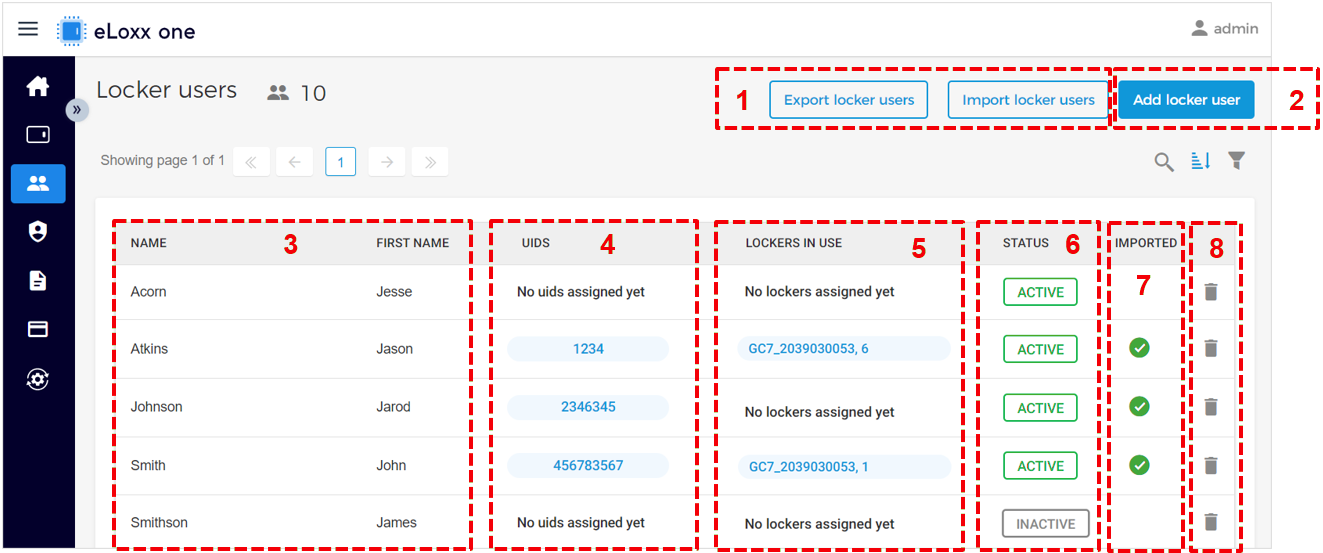Select the locker users sidebar icon
Viewport: 1323px width, 553px height.
[38, 183]
